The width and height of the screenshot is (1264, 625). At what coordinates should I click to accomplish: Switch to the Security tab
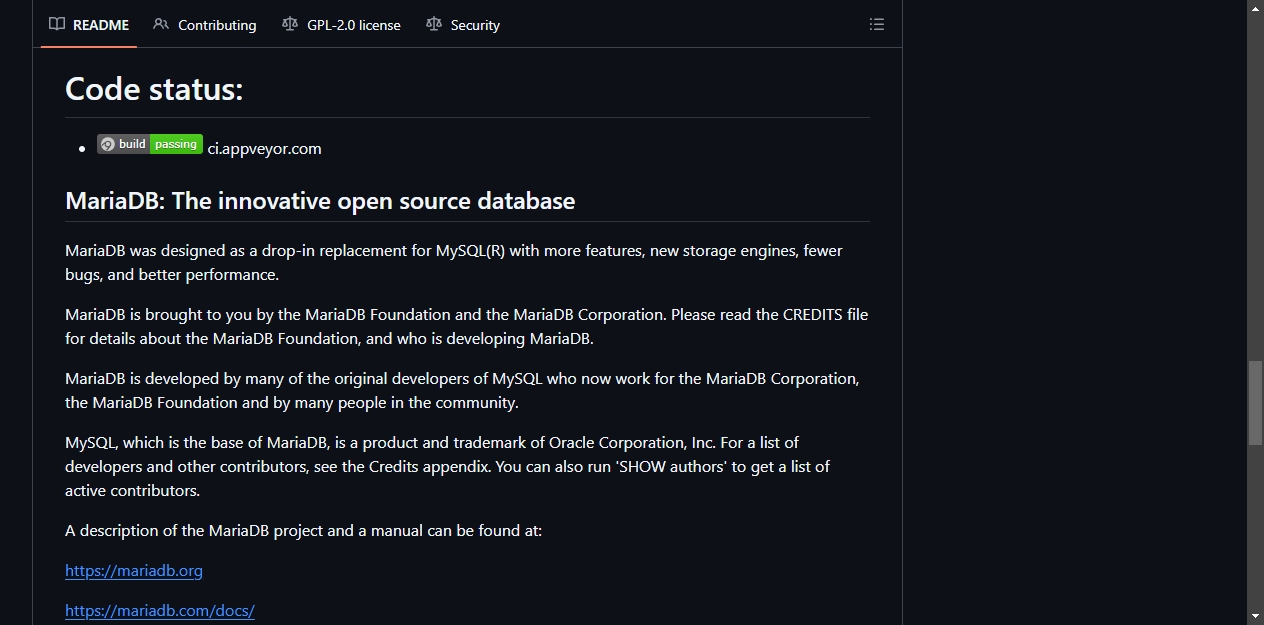tap(463, 25)
